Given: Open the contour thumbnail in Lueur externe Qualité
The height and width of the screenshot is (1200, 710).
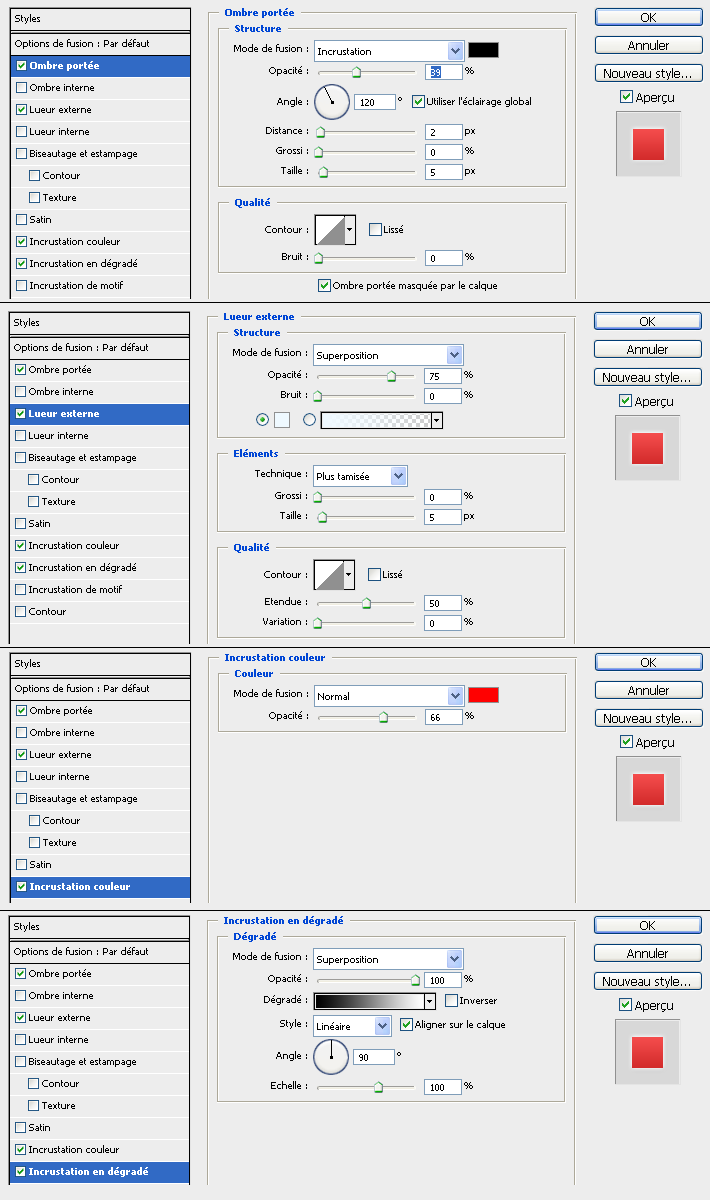Looking at the screenshot, I should [328, 575].
